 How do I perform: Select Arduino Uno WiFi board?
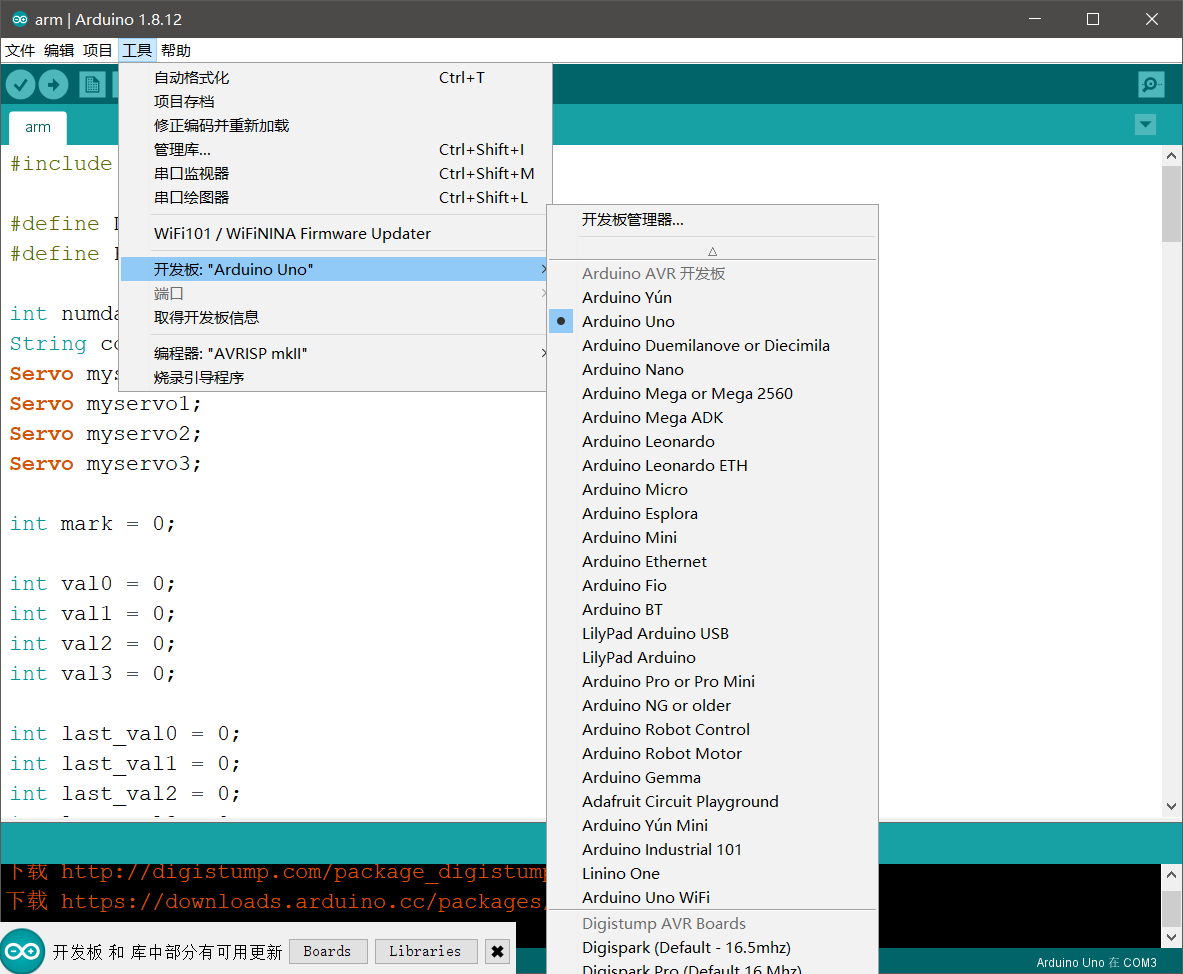click(712, 898)
